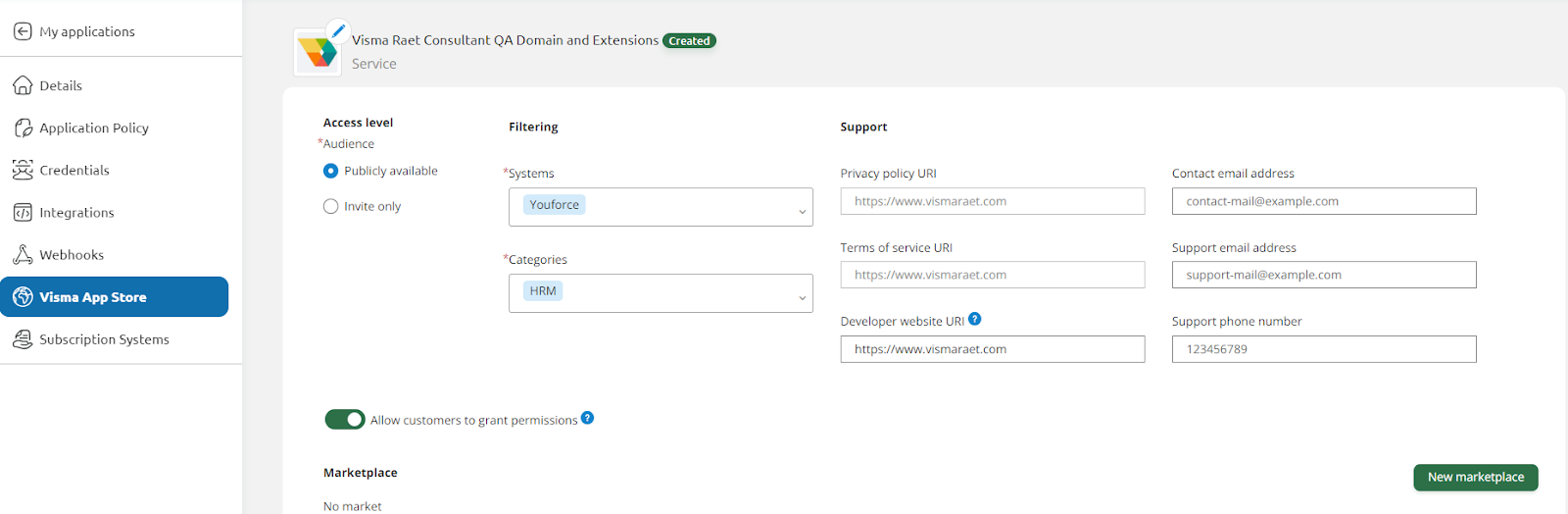Click the Credentials icon in sidebar
Viewport: 1568px width, 514px height.
click(x=23, y=170)
